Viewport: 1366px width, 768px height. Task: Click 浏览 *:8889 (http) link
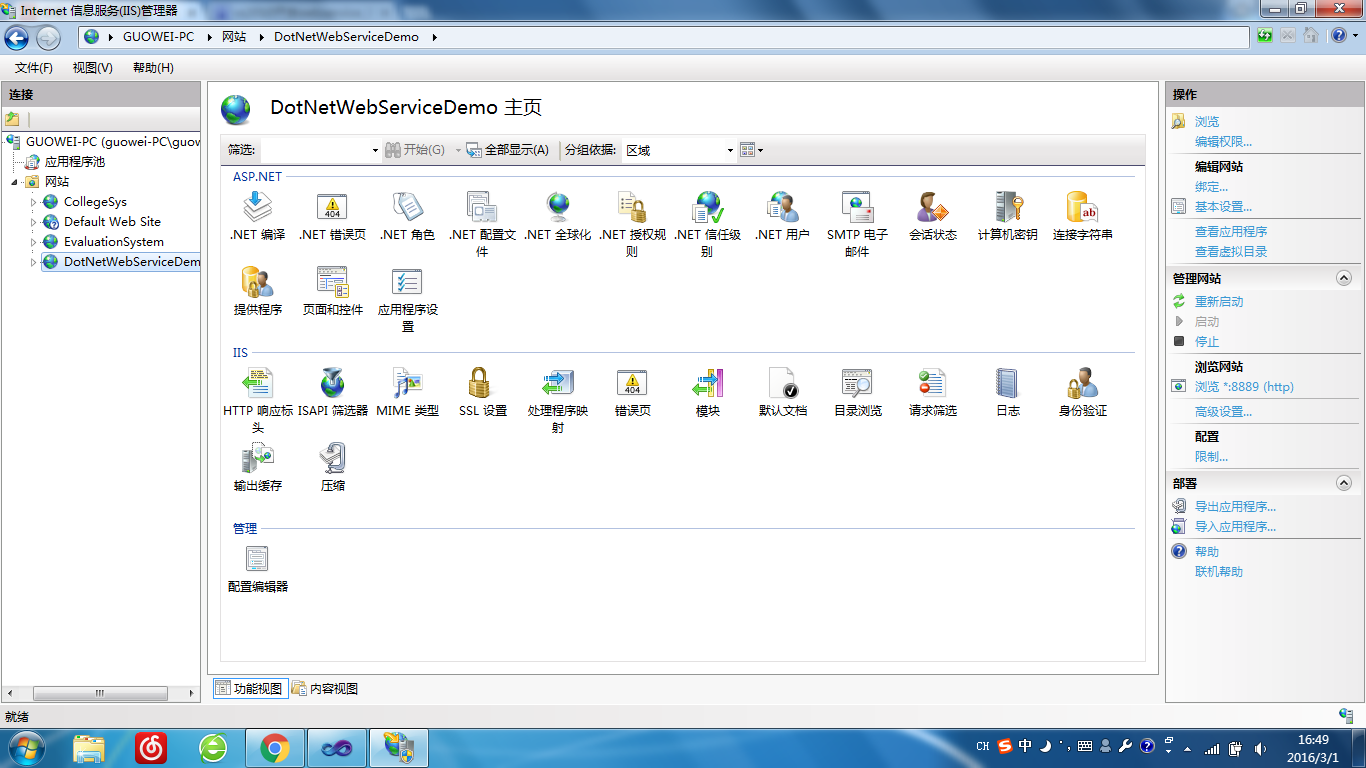[1244, 387]
